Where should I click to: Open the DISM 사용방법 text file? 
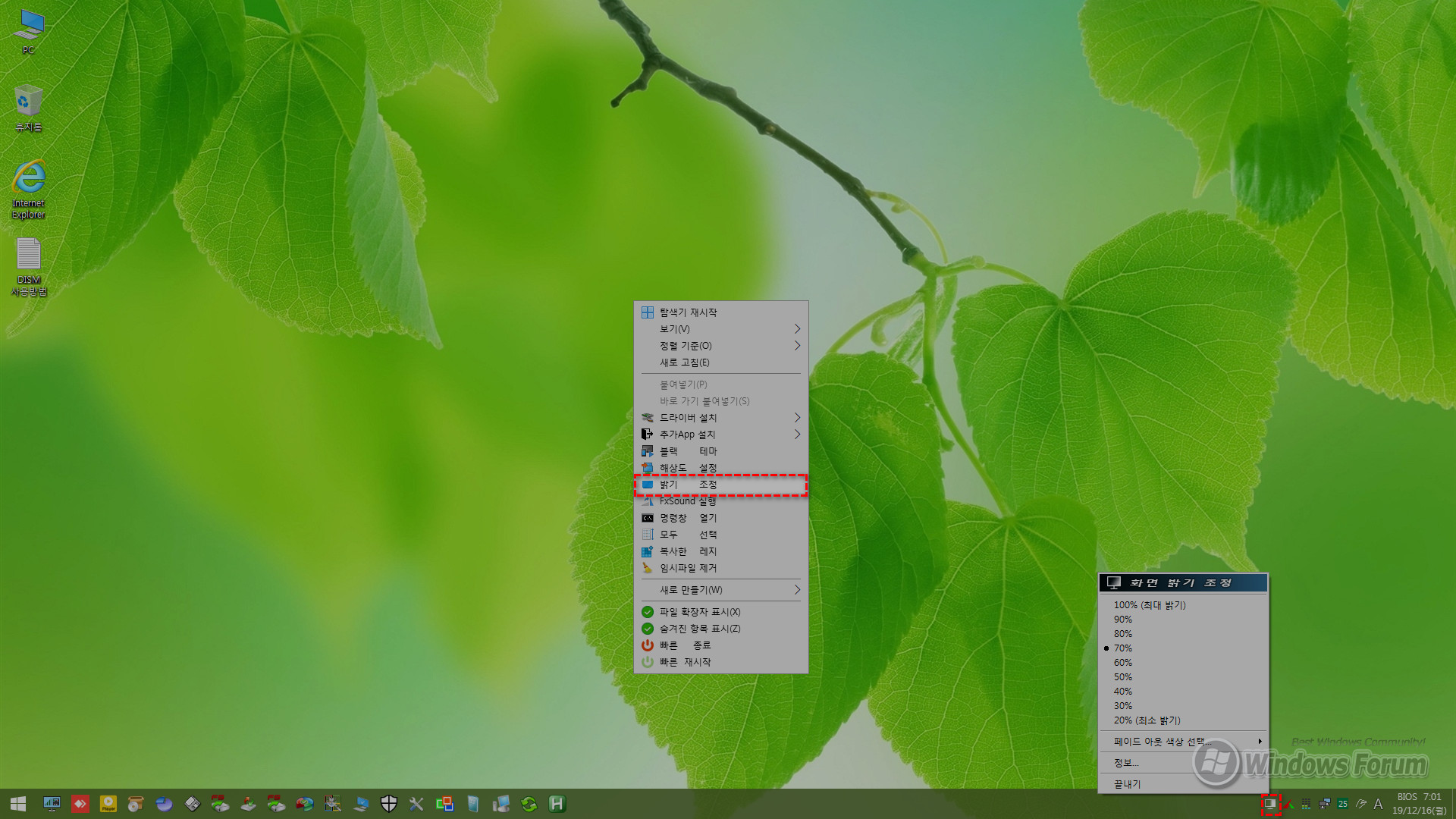coord(28,267)
